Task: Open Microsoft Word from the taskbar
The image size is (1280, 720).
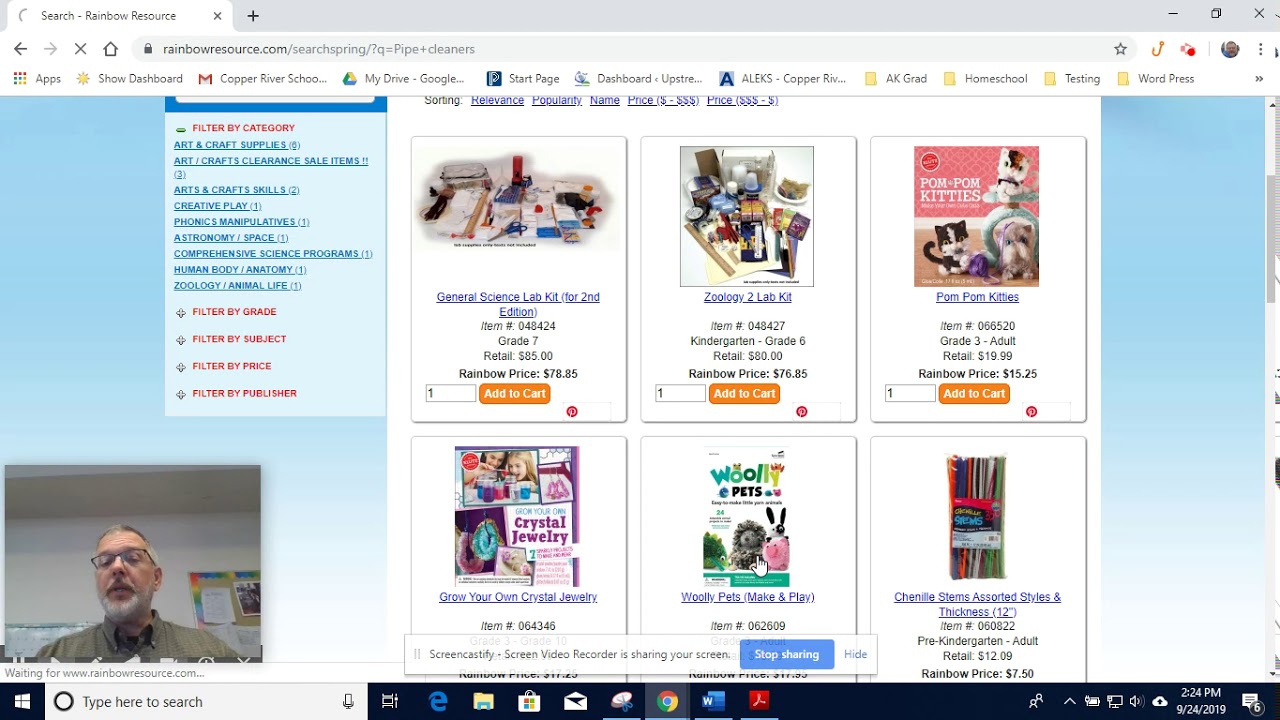Action: [x=712, y=701]
